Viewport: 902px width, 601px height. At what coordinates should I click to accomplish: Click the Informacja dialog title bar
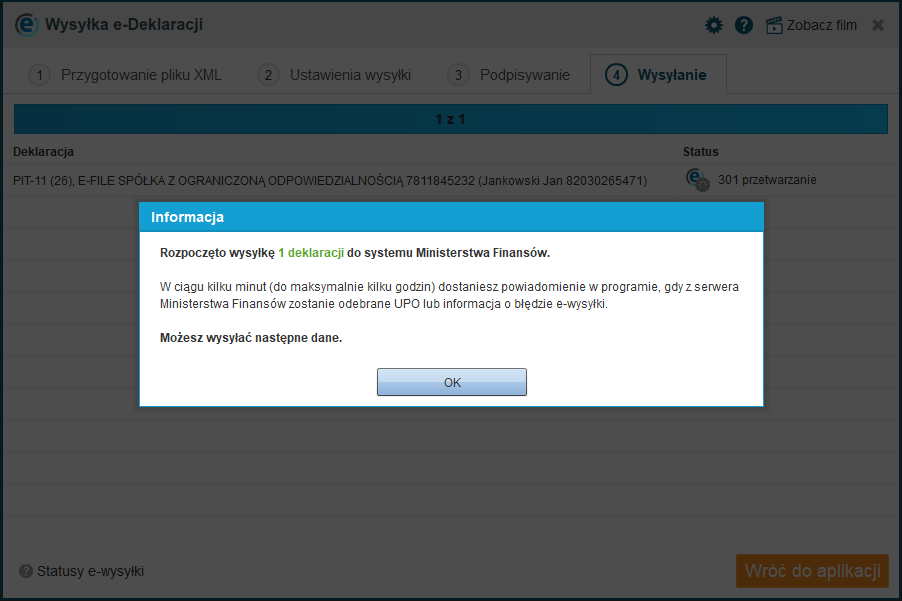452,217
